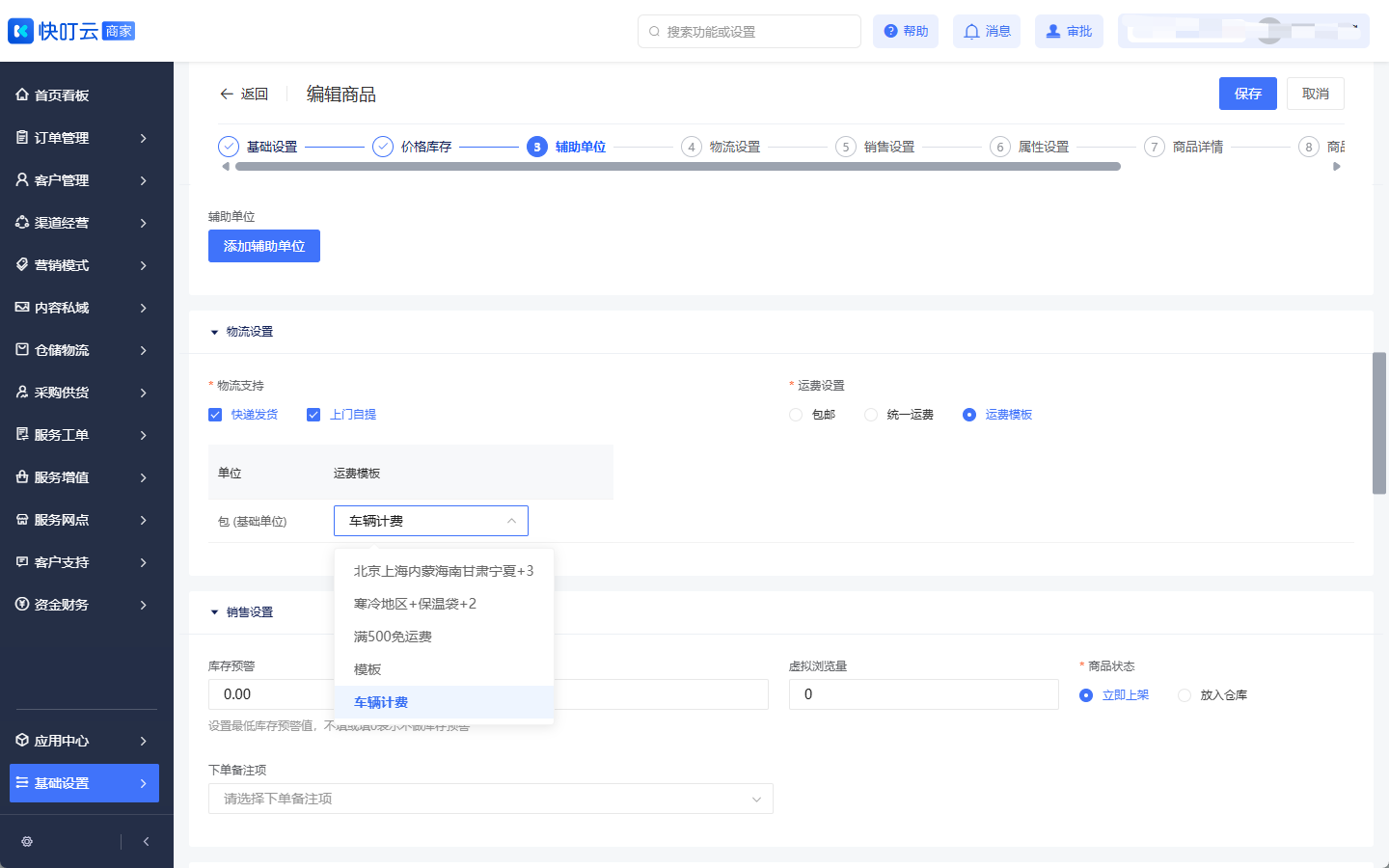Click the 服务工单 document icon
Screen dimensions: 1389x868
point(22,434)
